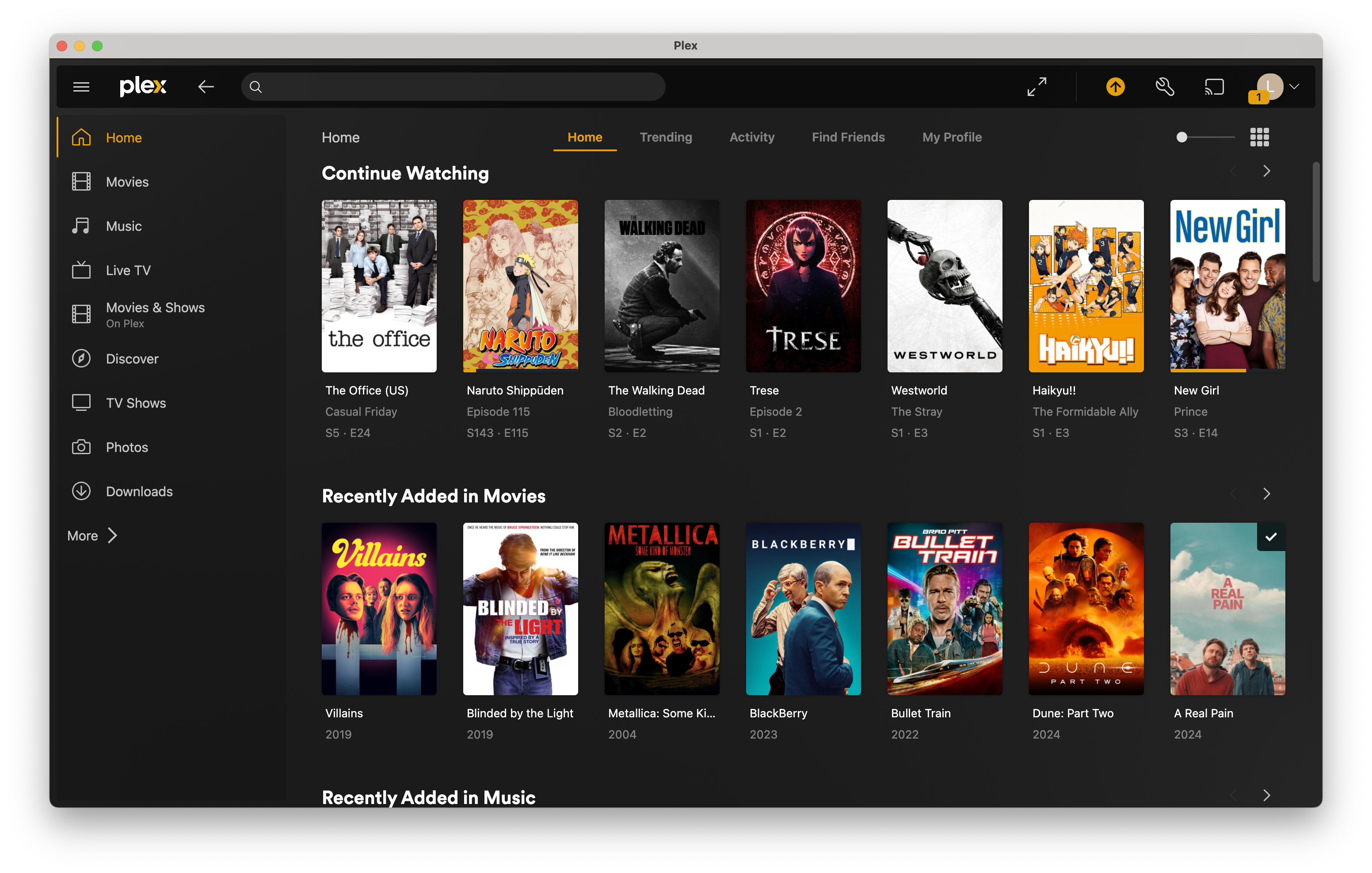Switch to the grid view icon

tap(1259, 138)
